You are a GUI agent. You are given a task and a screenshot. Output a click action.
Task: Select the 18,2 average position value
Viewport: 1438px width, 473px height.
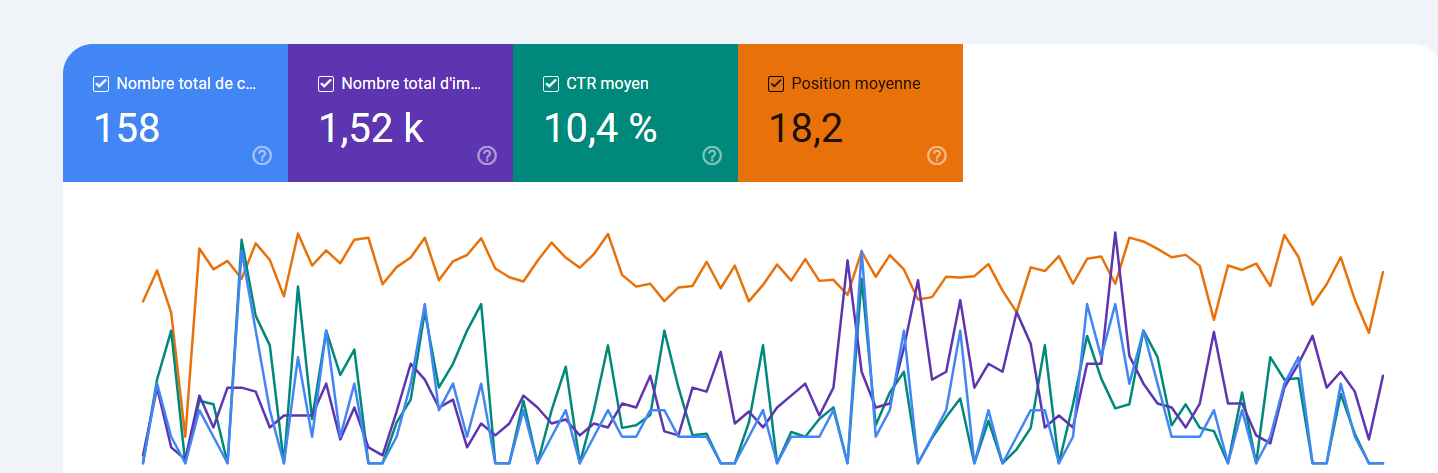[x=806, y=129]
